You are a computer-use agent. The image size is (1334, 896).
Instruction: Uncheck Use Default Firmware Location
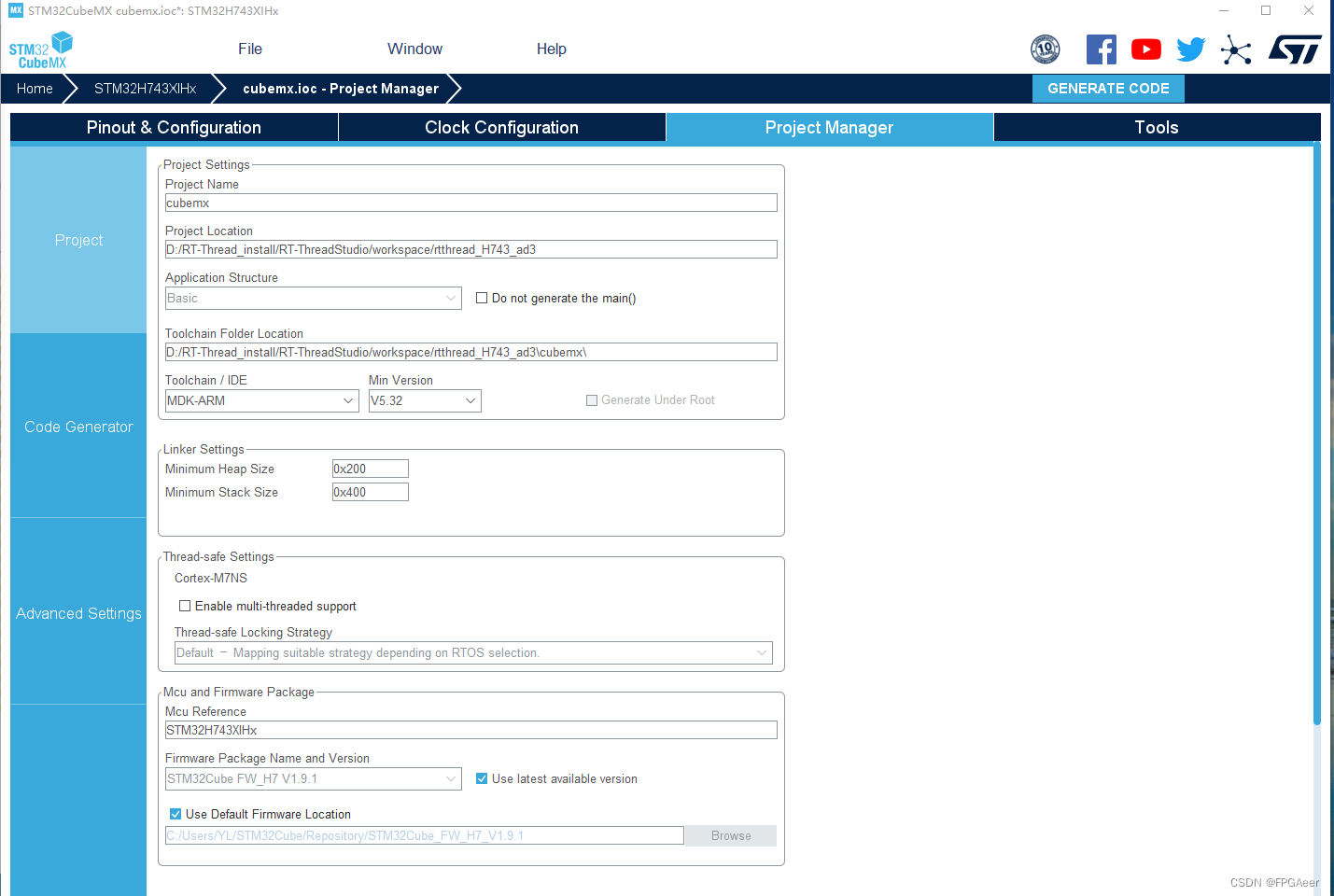176,814
